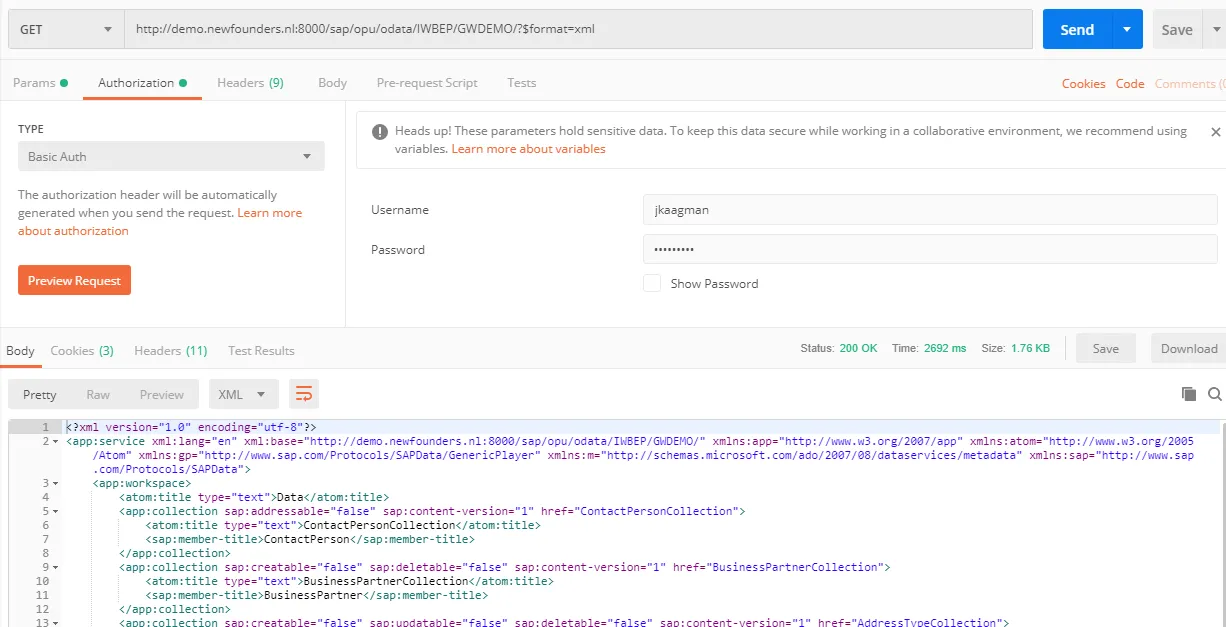Open the GET method dropdown

point(66,30)
